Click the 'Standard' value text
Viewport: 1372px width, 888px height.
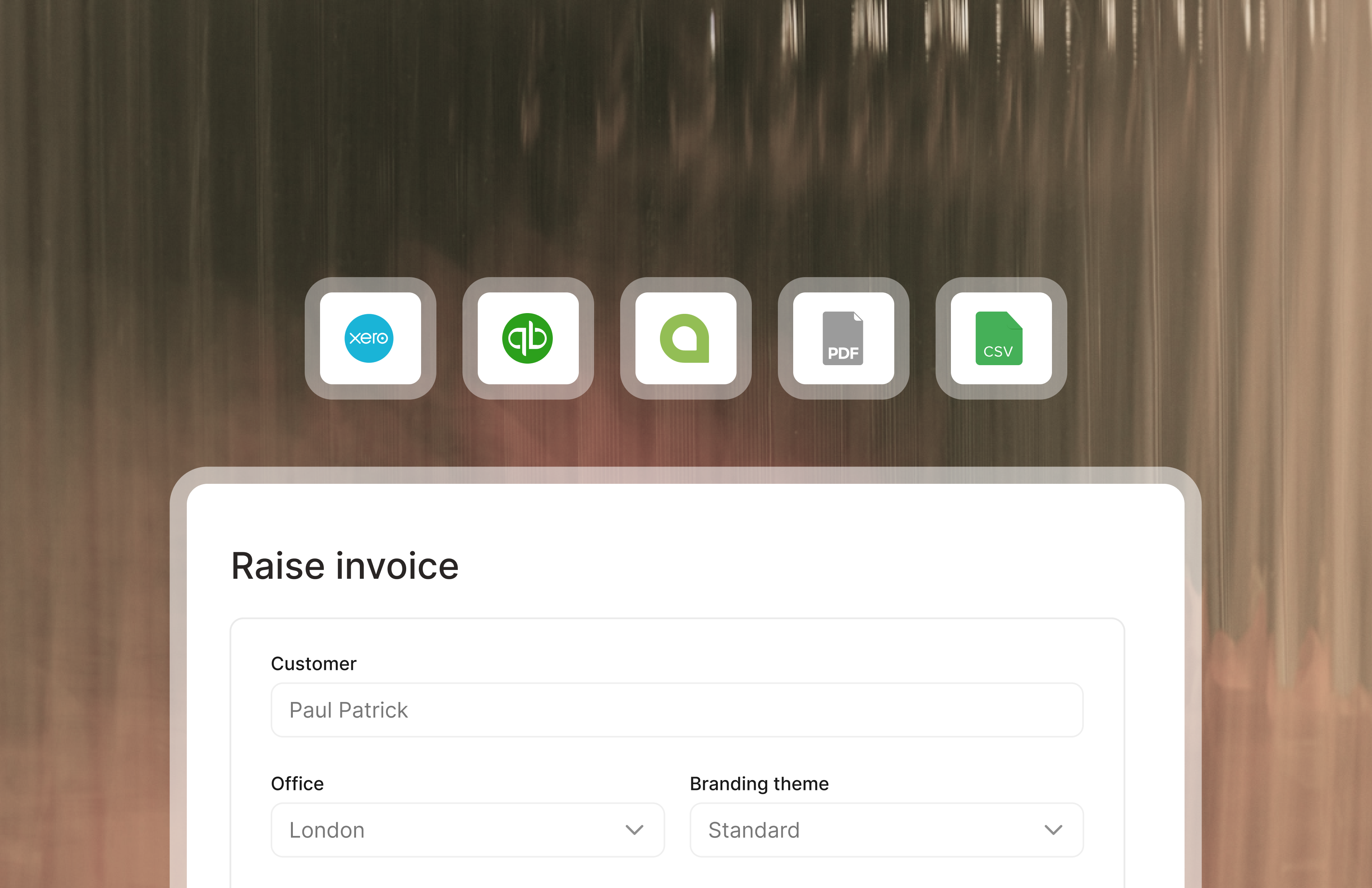pyautogui.click(x=753, y=830)
